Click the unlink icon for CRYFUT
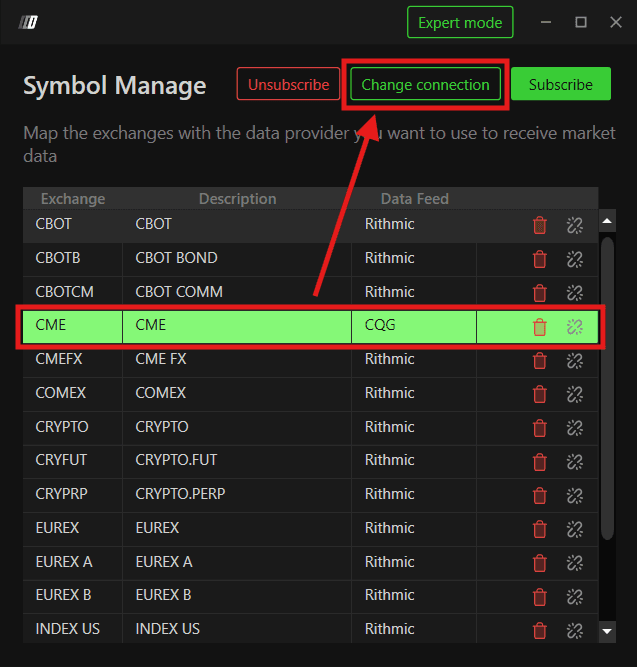 point(574,462)
